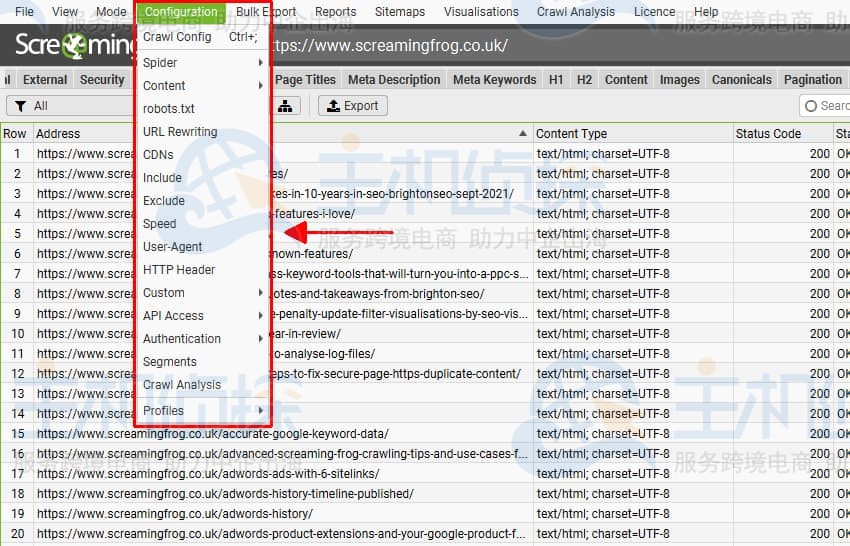The height and width of the screenshot is (546, 850).
Task: Switch to the Meta Description tab
Action: tap(394, 80)
